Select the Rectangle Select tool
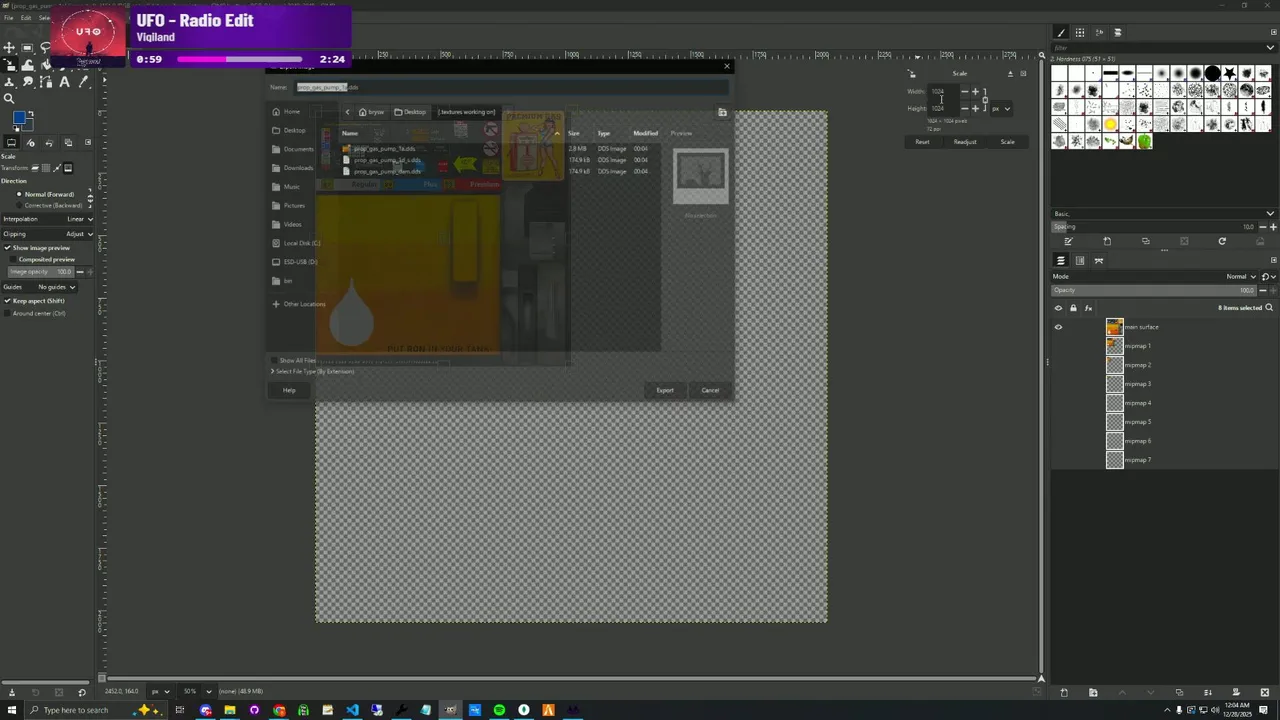 [x=27, y=48]
